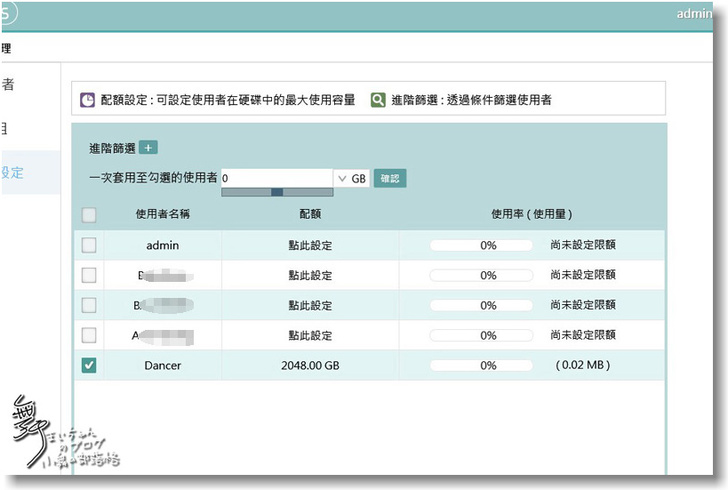
Task: Click the logo in the top-left corner
Action: (8, 14)
